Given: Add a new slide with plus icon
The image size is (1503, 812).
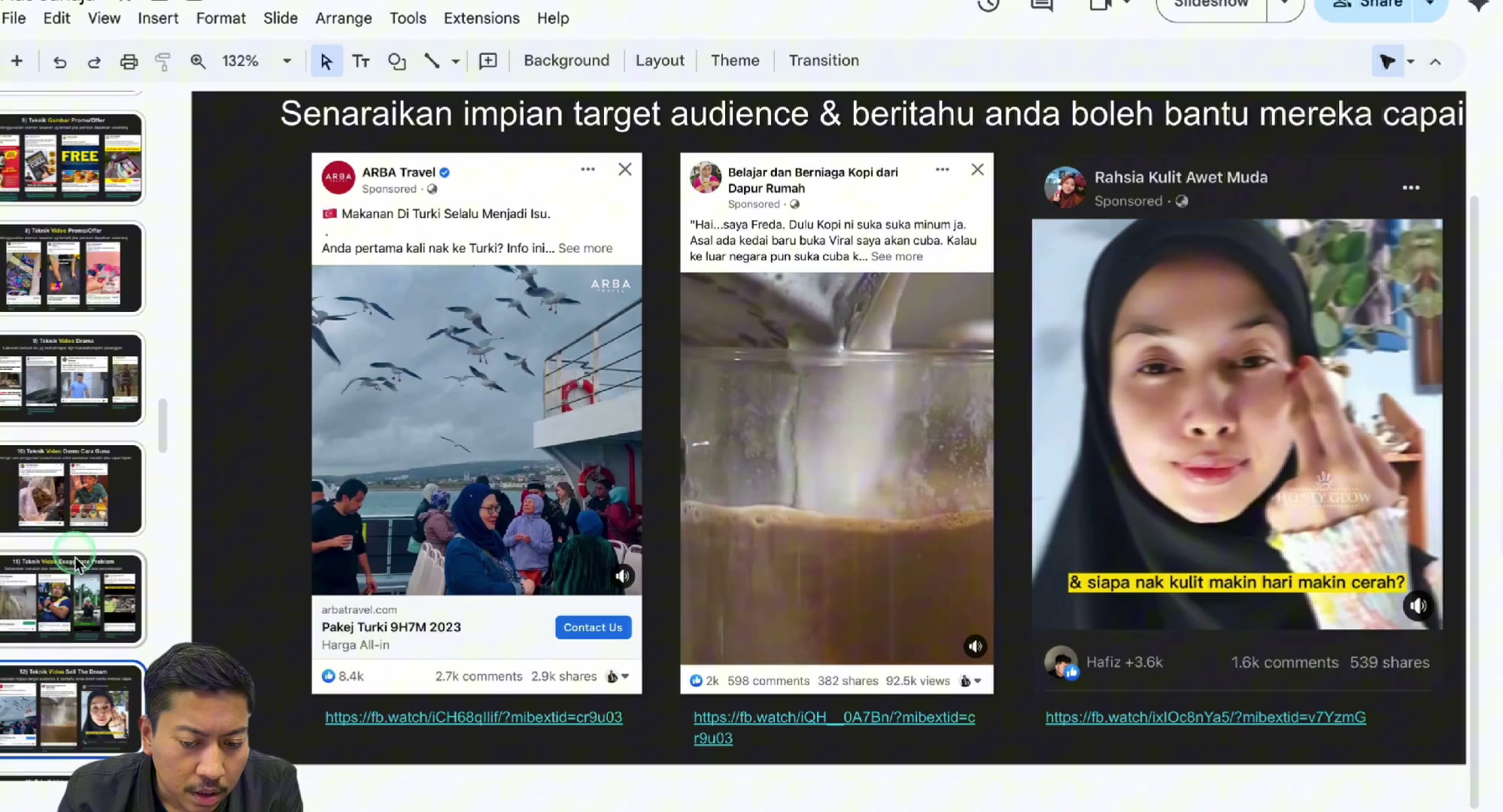Looking at the screenshot, I should 17,61.
